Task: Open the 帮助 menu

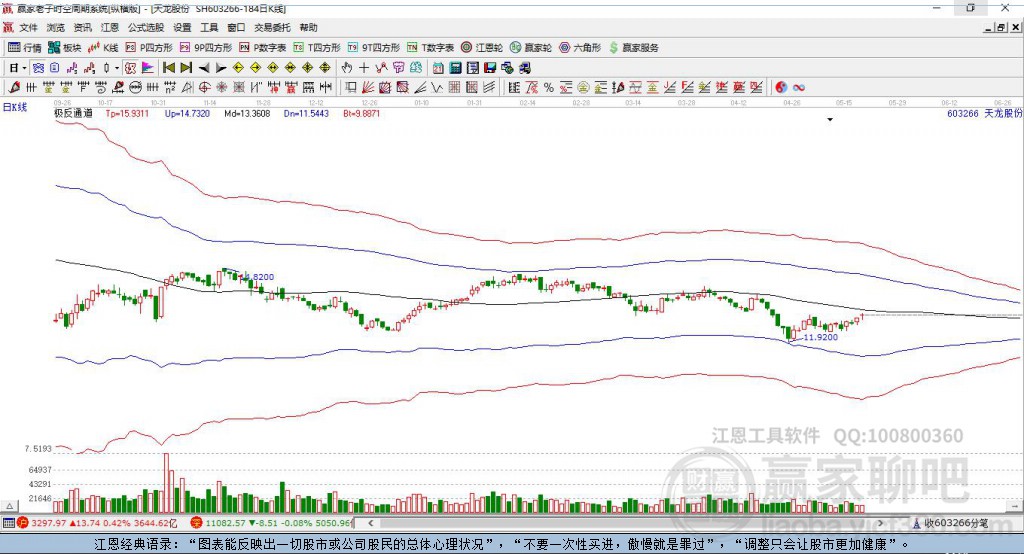Action: click(308, 27)
